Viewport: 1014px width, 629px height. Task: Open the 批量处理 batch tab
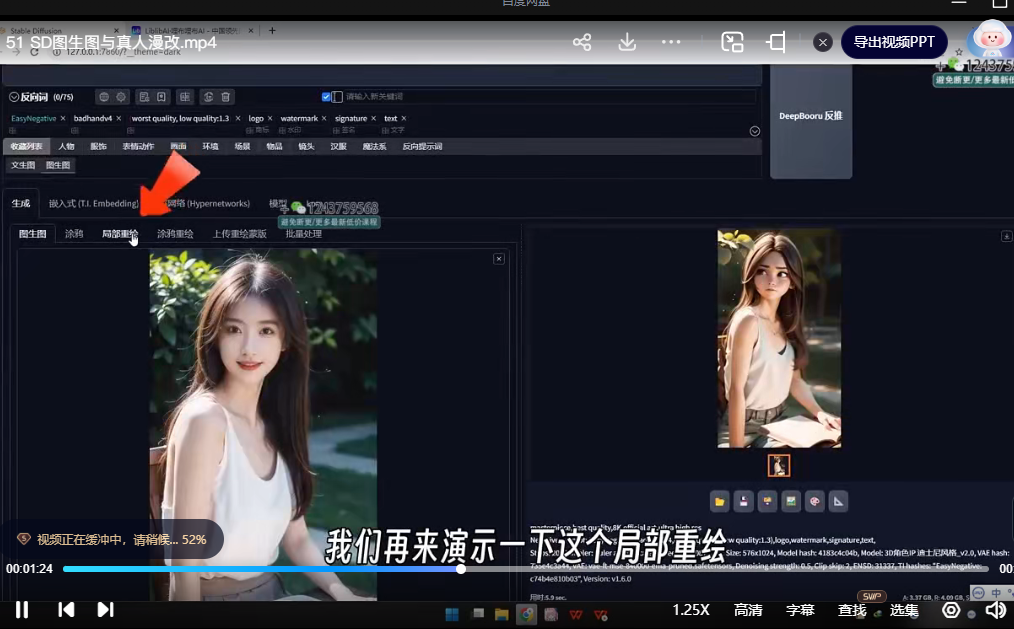[x=304, y=234]
